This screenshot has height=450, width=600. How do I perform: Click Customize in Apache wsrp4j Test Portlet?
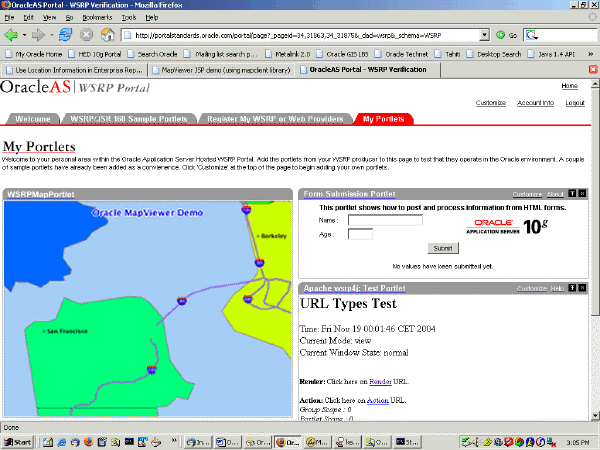point(532,289)
